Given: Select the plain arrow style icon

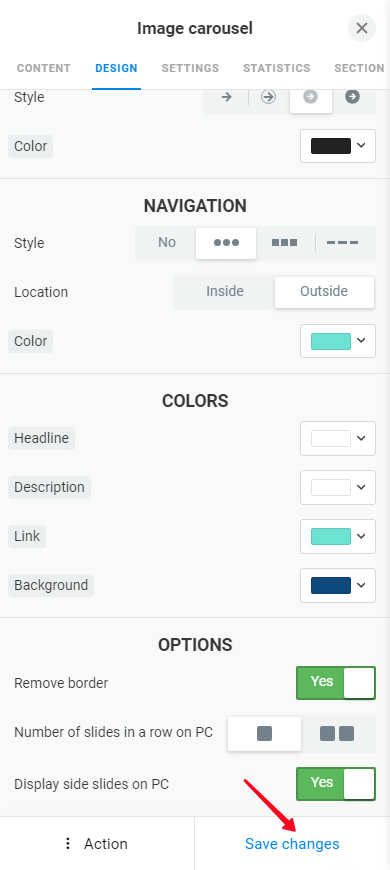Looking at the screenshot, I should [x=226, y=97].
